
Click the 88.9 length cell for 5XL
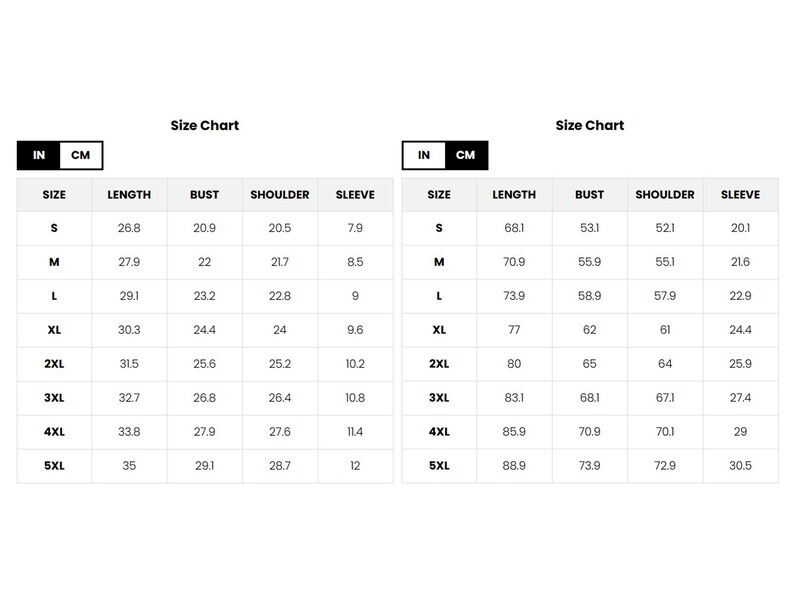514,466
